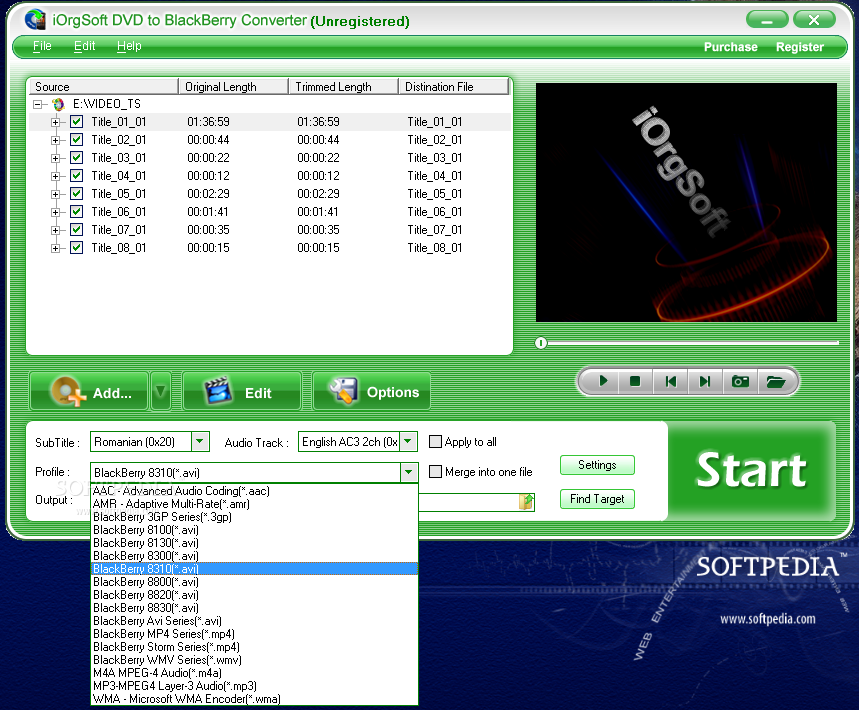Deselect Title_06_01 checkbox
The width and height of the screenshot is (859, 710).
pyautogui.click(x=77, y=211)
